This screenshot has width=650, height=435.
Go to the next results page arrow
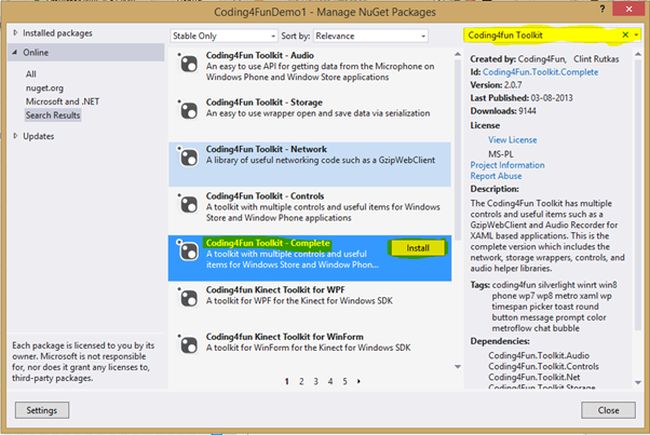tap(359, 381)
